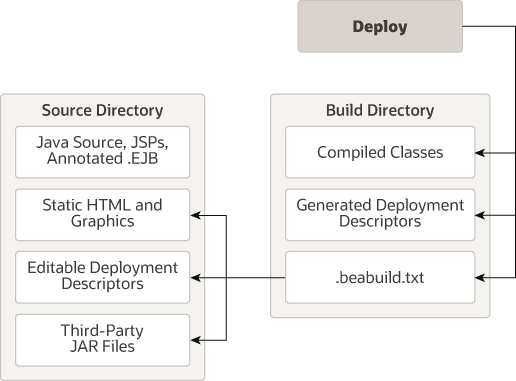Viewport: 516px width, 381px height.
Task: Click arrowhead pointing into Editable Deployment Descriptors
Action: pyautogui.click(x=196, y=277)
